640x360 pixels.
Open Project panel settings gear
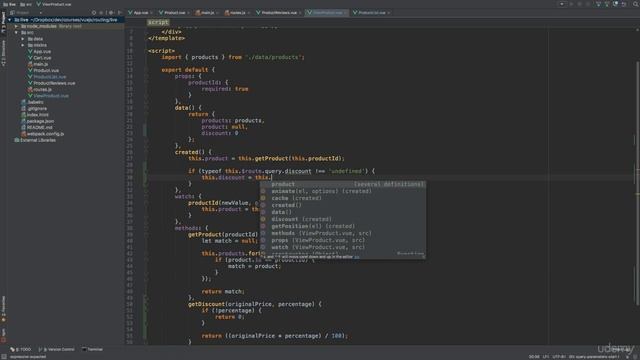[x=111, y=13]
